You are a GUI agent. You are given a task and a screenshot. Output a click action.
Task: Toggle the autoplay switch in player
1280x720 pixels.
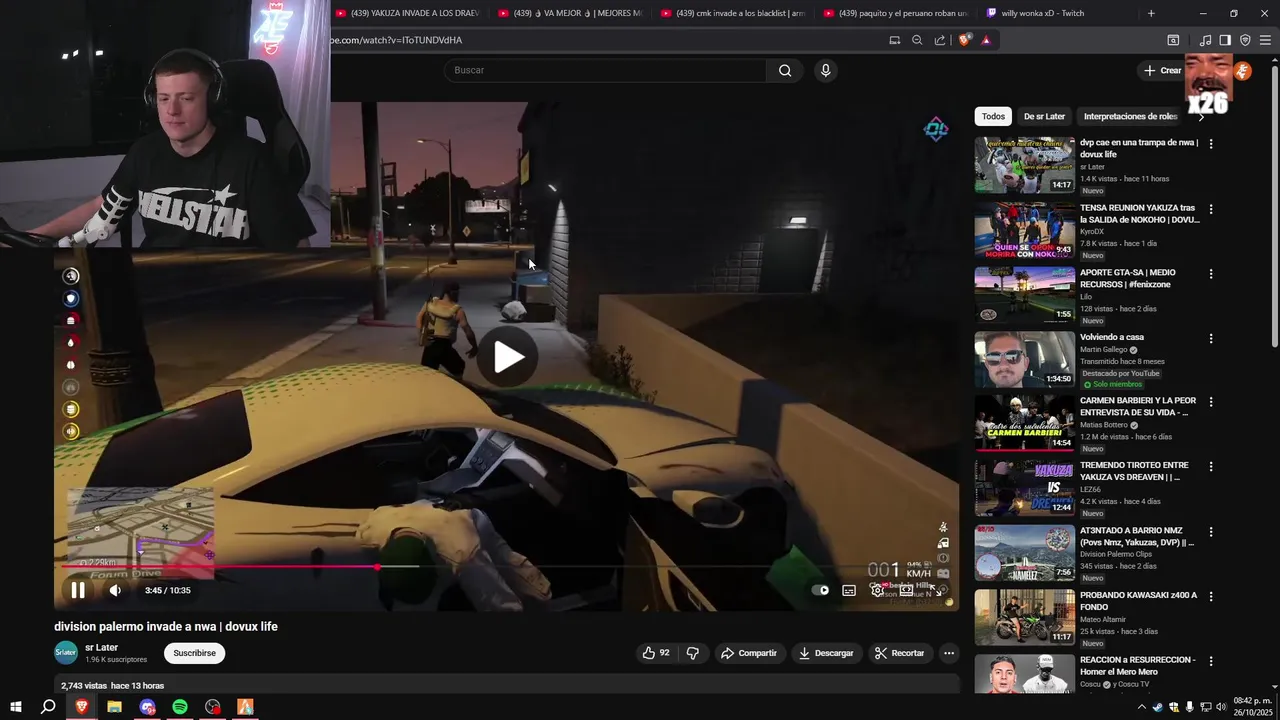(820, 590)
